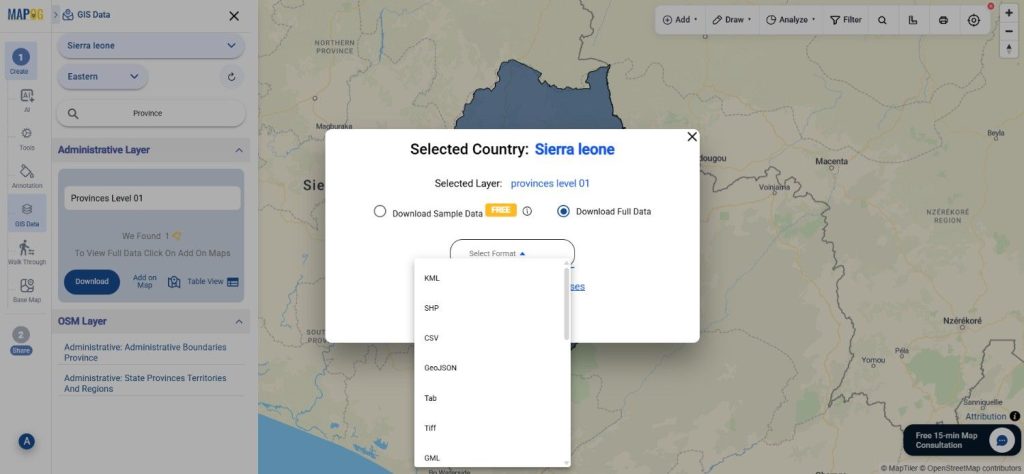Open the Annotation sidebar item
The width and height of the screenshot is (1024, 474).
27,176
